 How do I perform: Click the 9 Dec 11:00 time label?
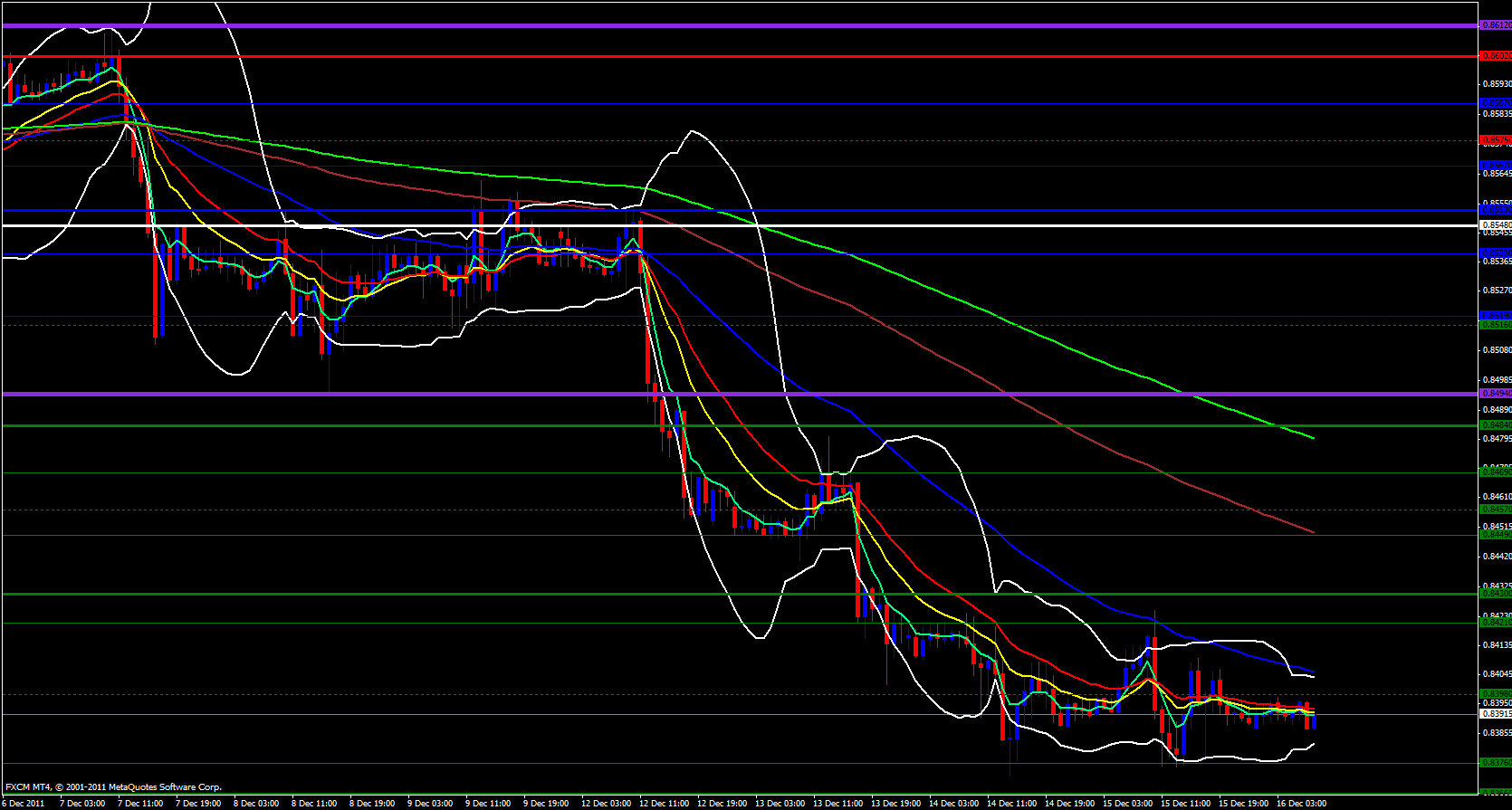point(488,804)
